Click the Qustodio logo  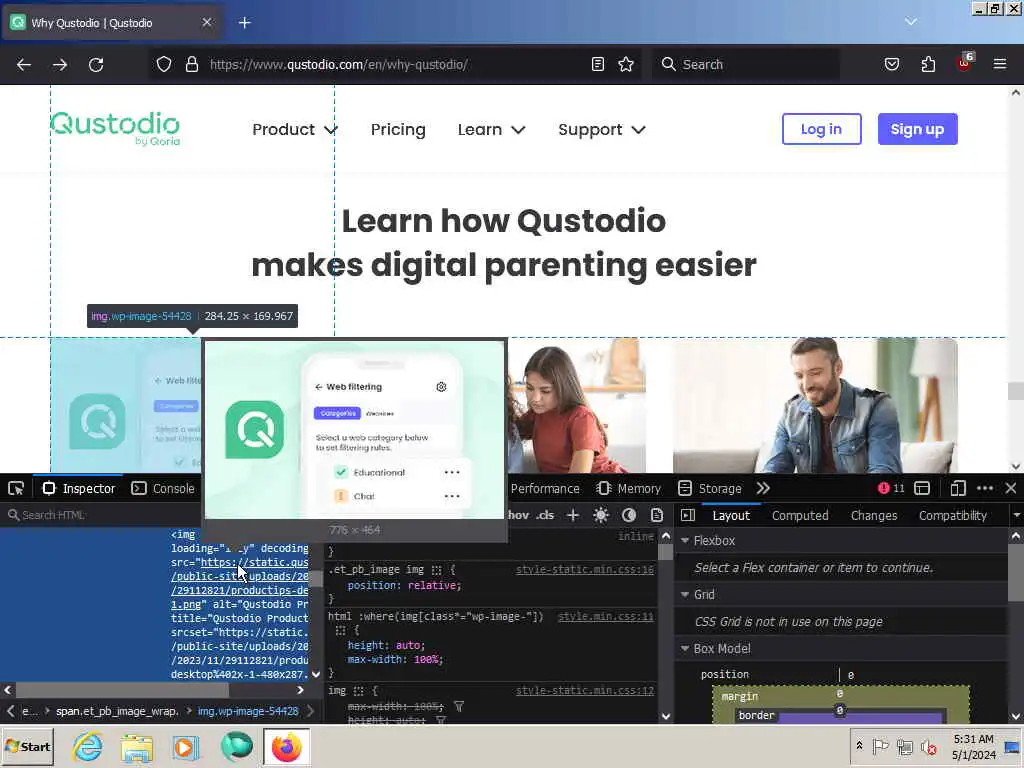pyautogui.click(x=115, y=128)
